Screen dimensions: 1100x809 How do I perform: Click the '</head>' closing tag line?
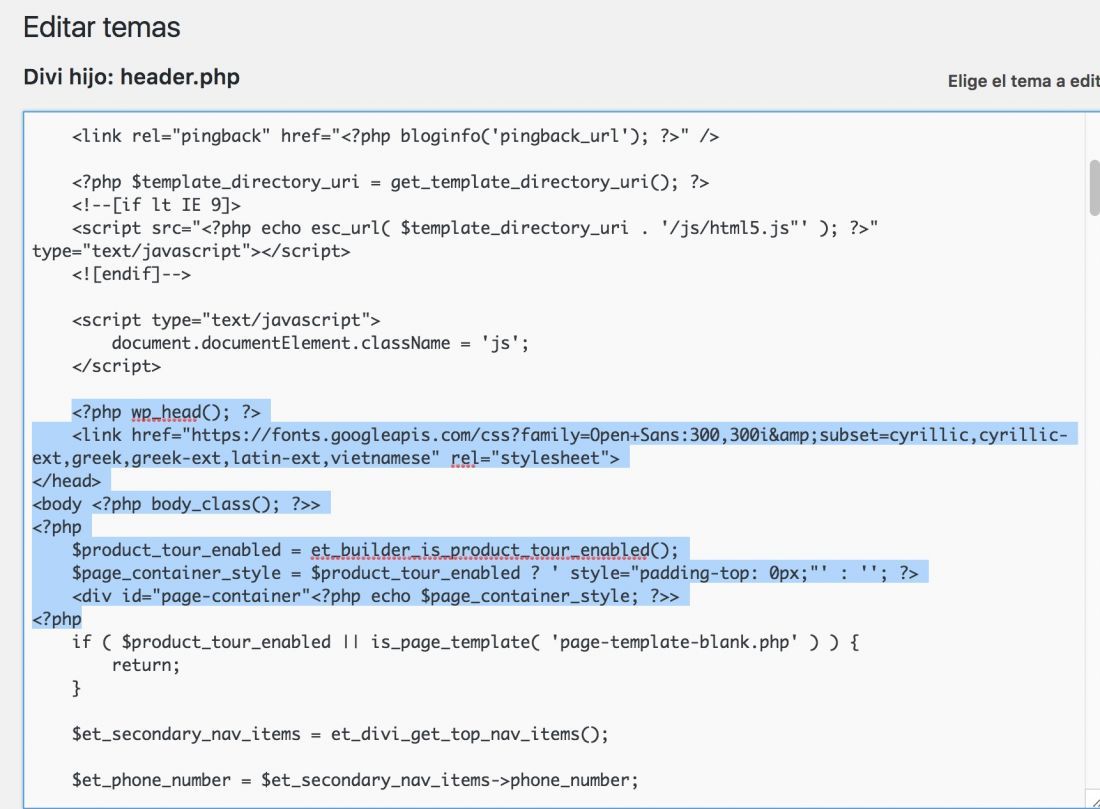coord(67,481)
